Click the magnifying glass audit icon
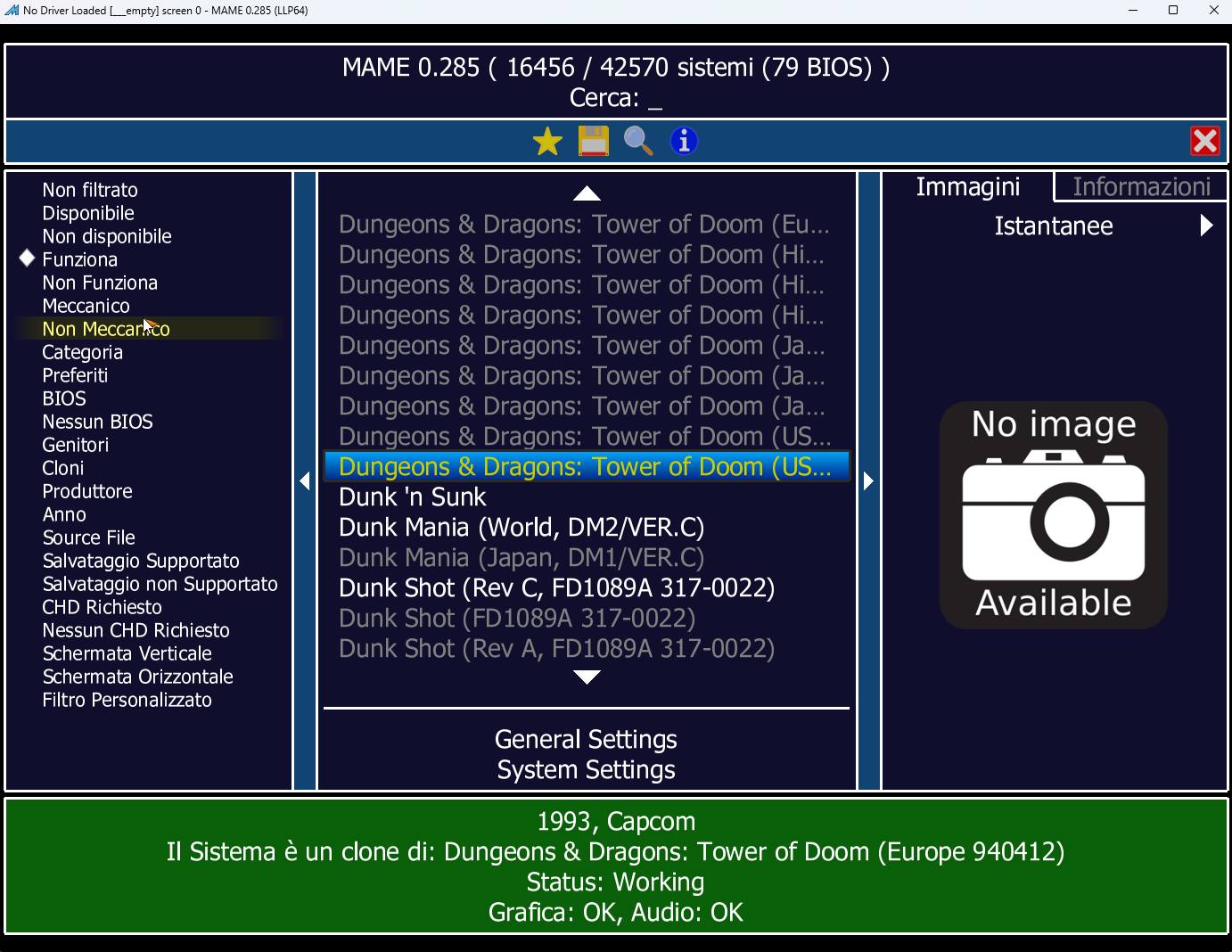The height and width of the screenshot is (952, 1232). (x=638, y=141)
